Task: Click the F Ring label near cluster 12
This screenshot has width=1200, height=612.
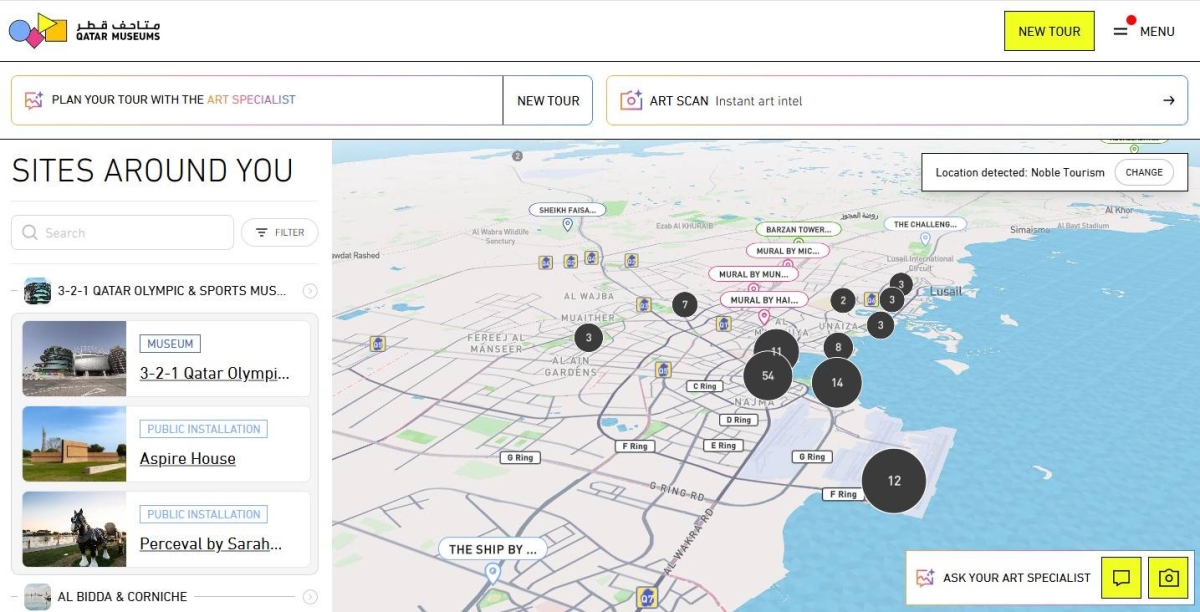Action: [x=843, y=494]
